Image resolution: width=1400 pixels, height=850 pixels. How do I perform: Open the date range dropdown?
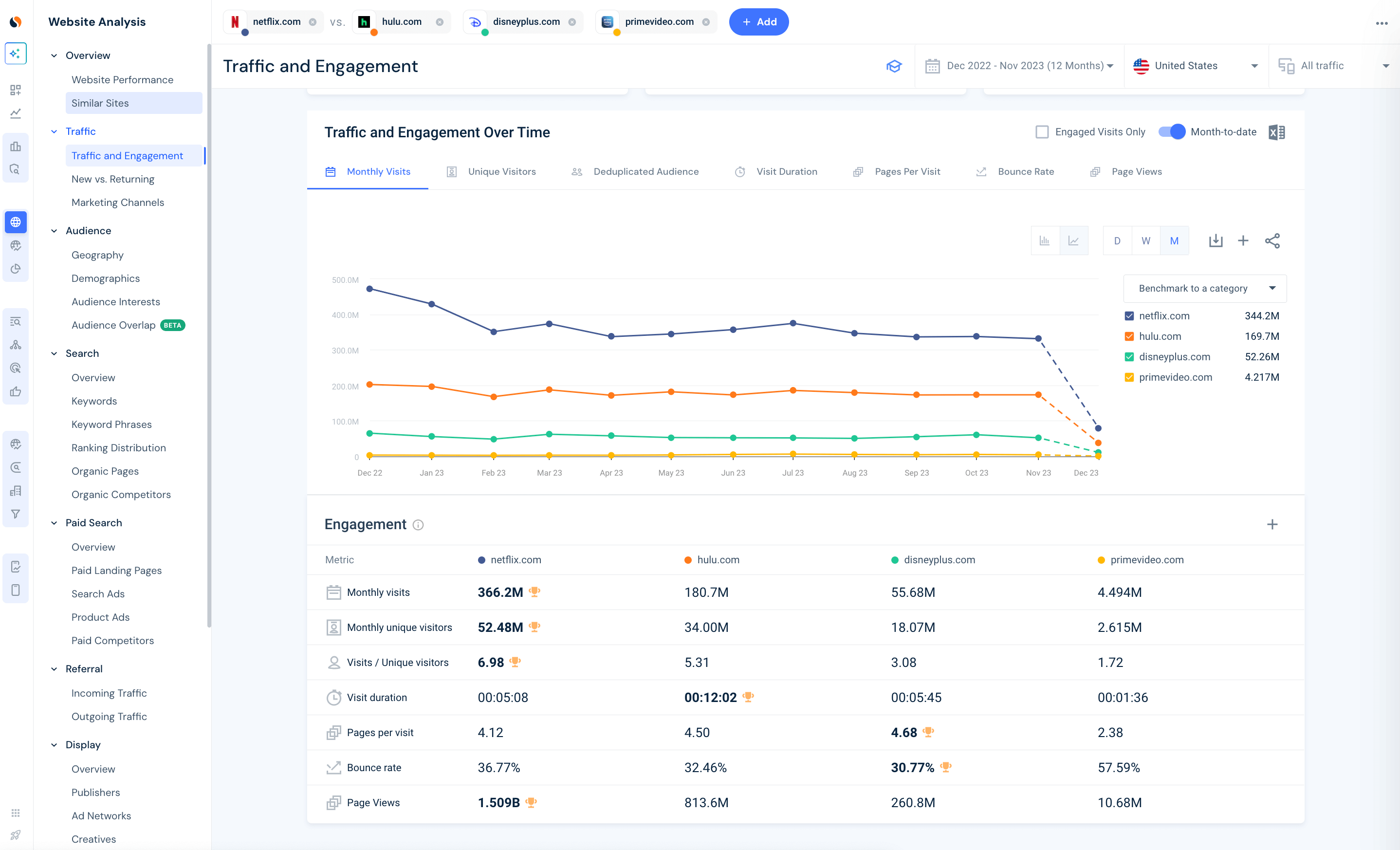(x=1019, y=66)
